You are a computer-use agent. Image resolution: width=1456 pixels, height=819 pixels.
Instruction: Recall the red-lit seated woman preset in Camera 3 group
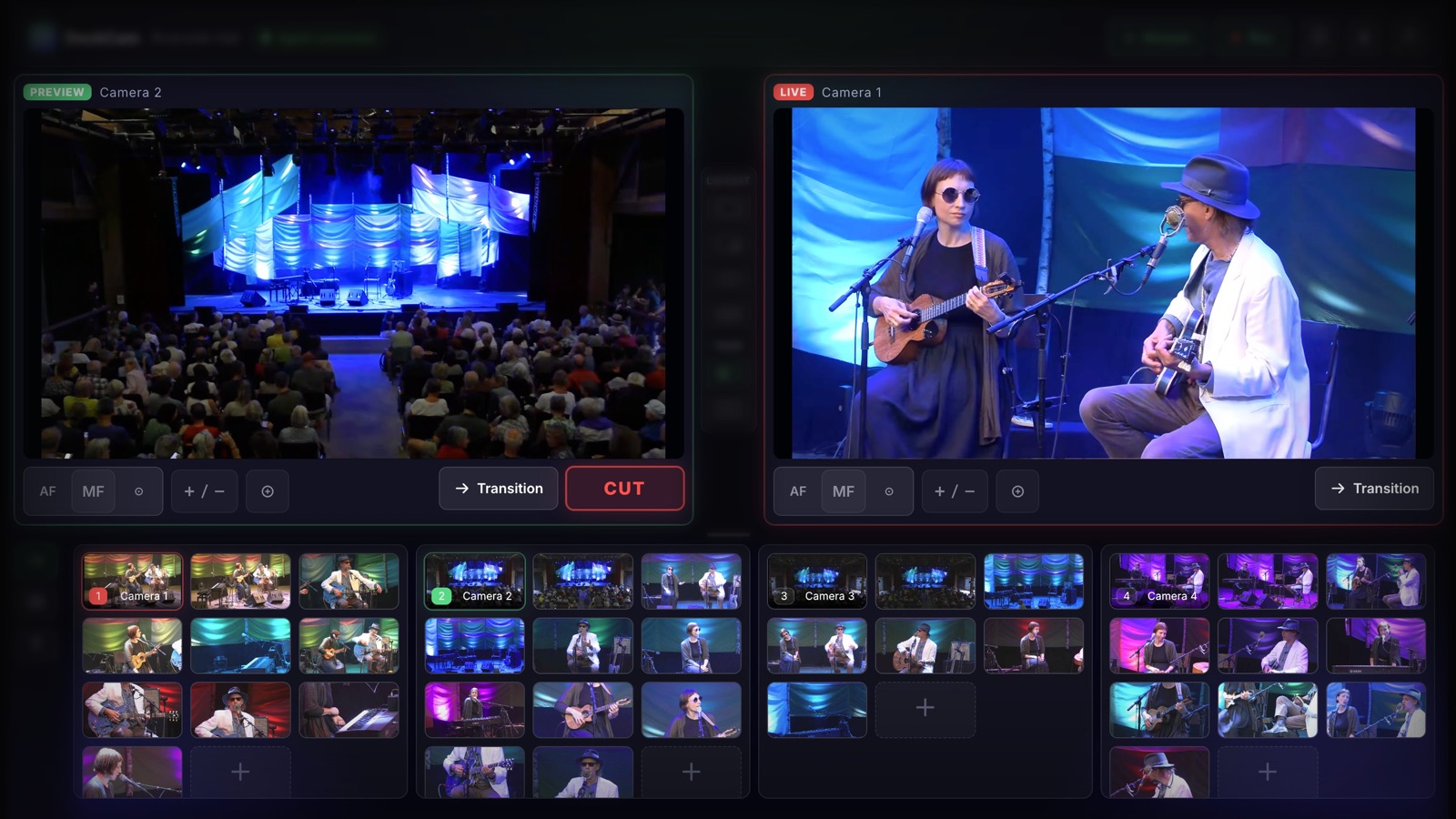coord(1034,646)
